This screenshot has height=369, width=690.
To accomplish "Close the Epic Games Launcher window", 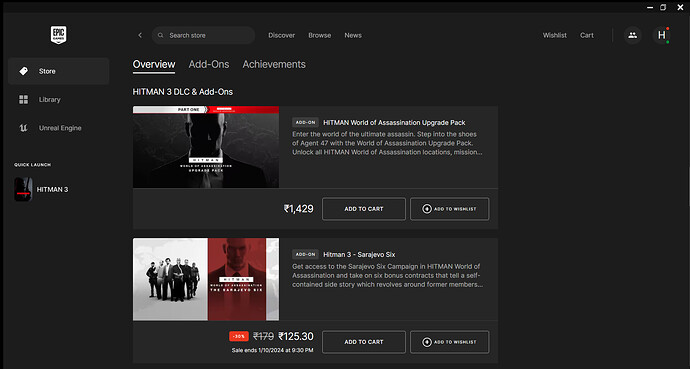I will point(680,7).
